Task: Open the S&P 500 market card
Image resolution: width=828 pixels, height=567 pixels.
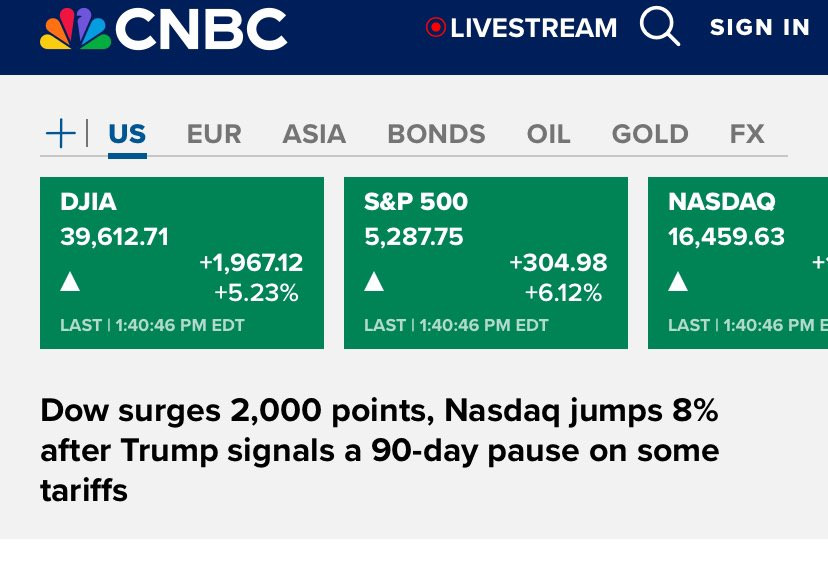Action: 486,263
